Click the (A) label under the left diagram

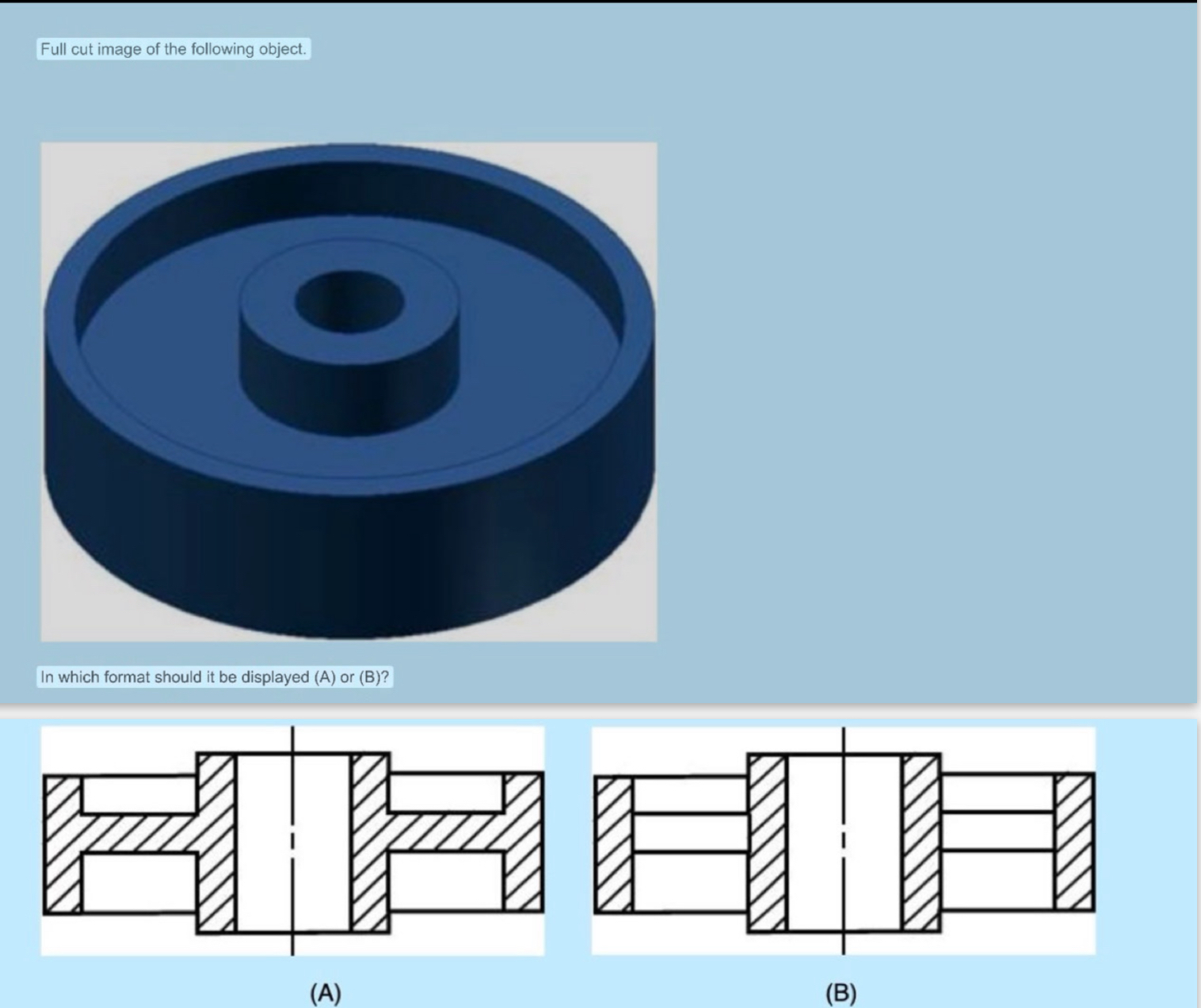point(327,994)
